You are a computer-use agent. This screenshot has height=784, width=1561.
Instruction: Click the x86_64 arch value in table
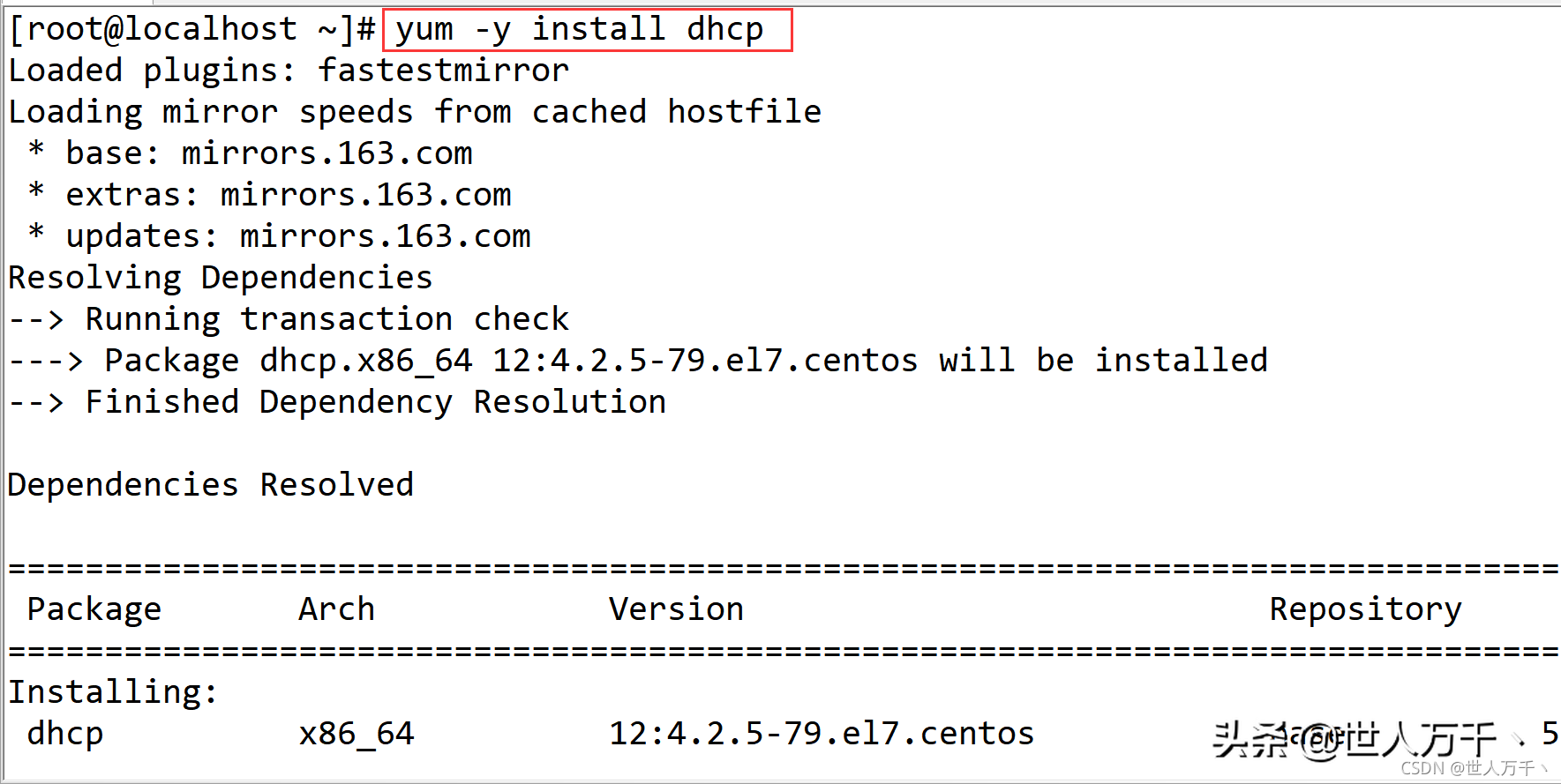pos(356,734)
